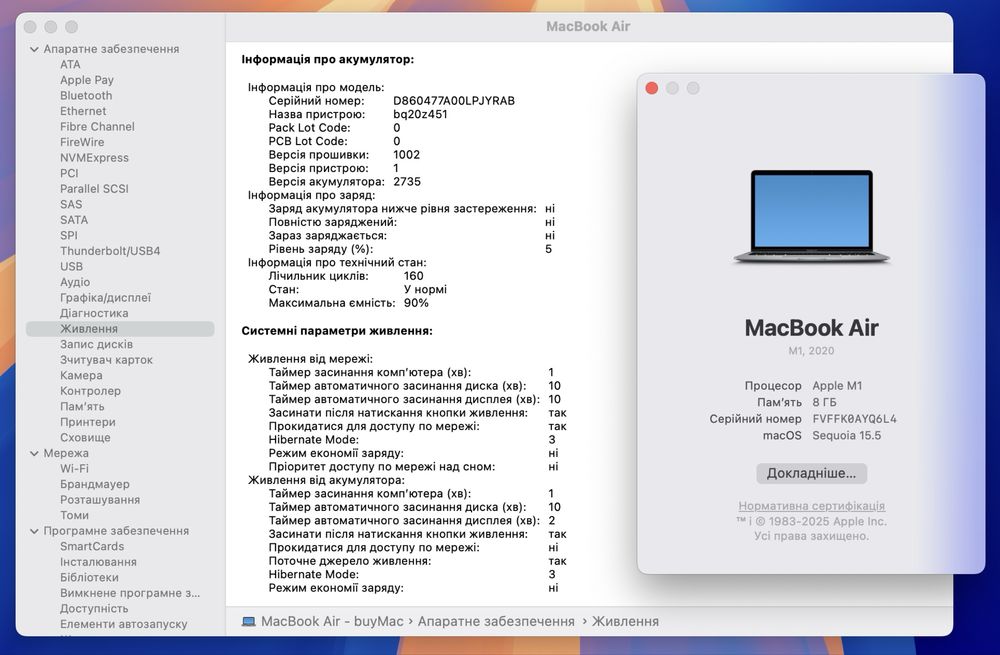This screenshot has width=1000, height=655.
Task: Select Запис дисків in the sidebar
Action: coord(96,344)
